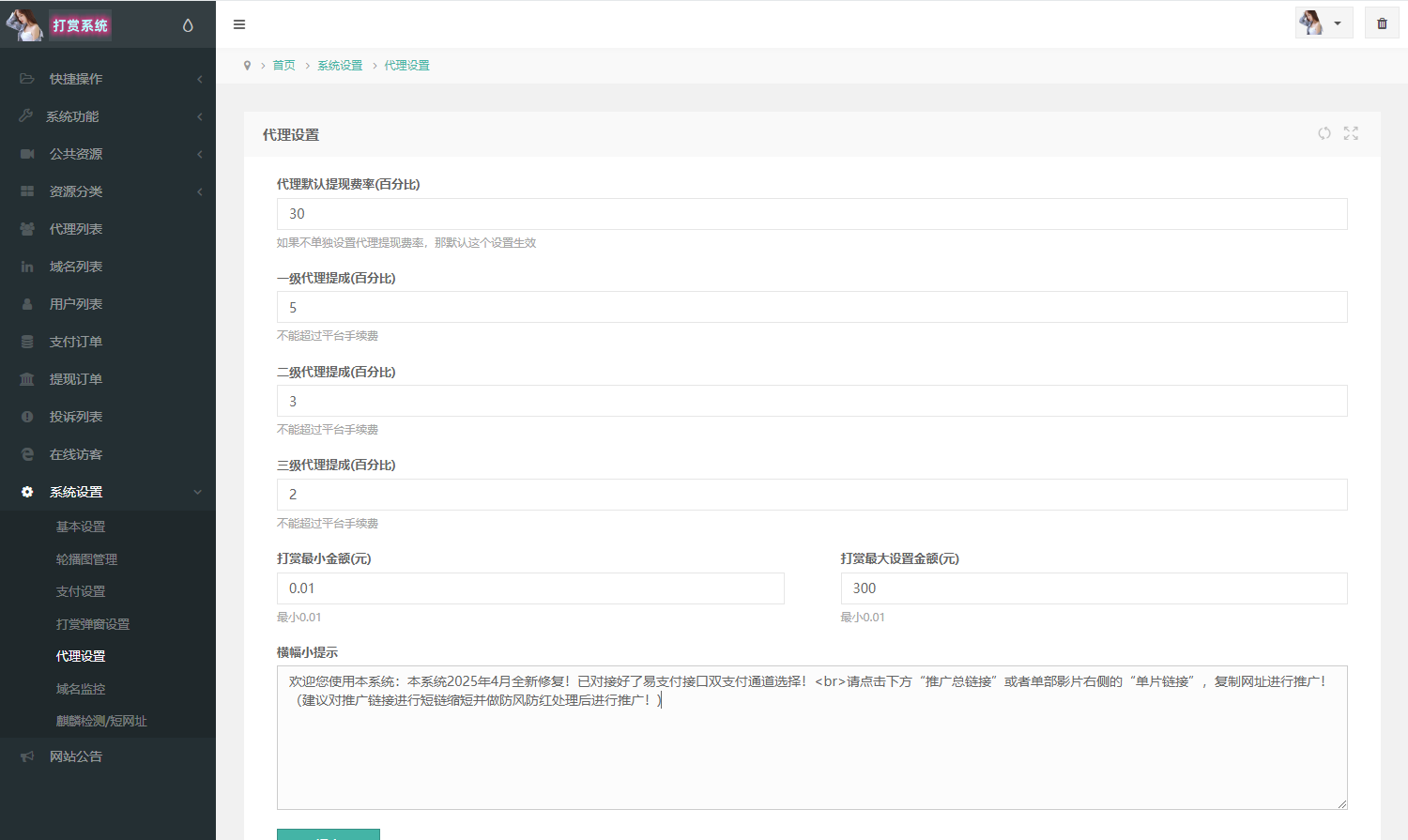
Task: Select 代理列表 via its users icon
Action: (25, 228)
